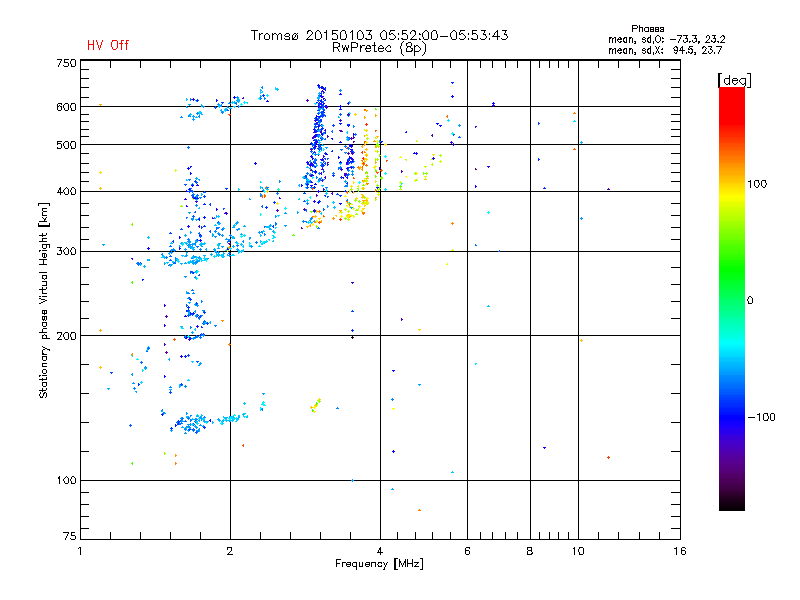800x600 pixels.
Task: Select 'mean, sd,X: 94.5, 23.7' statistics line
Action: coord(665,50)
